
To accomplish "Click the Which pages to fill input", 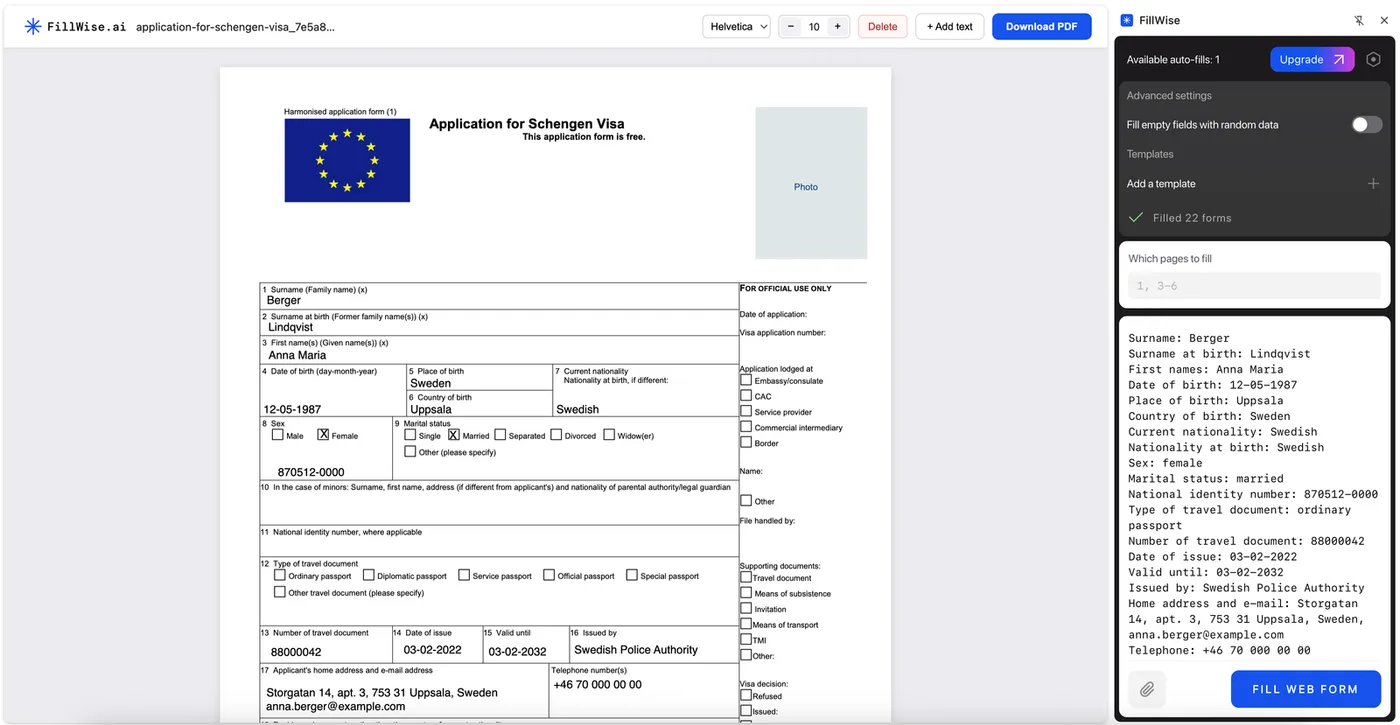I will pyautogui.click(x=1254, y=286).
